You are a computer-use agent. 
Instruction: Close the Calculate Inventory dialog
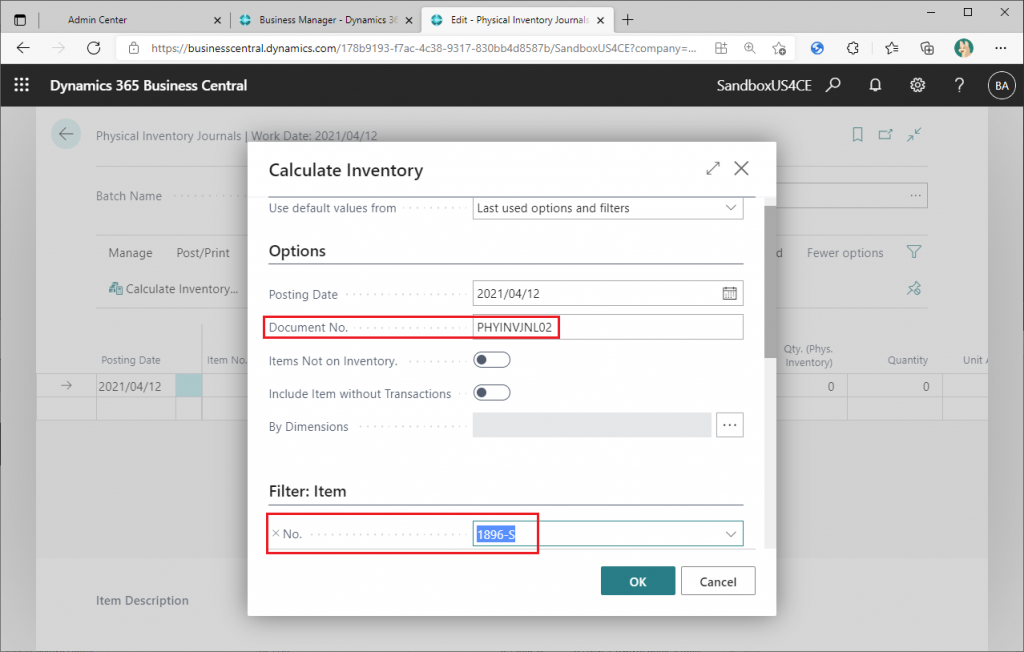click(x=741, y=169)
